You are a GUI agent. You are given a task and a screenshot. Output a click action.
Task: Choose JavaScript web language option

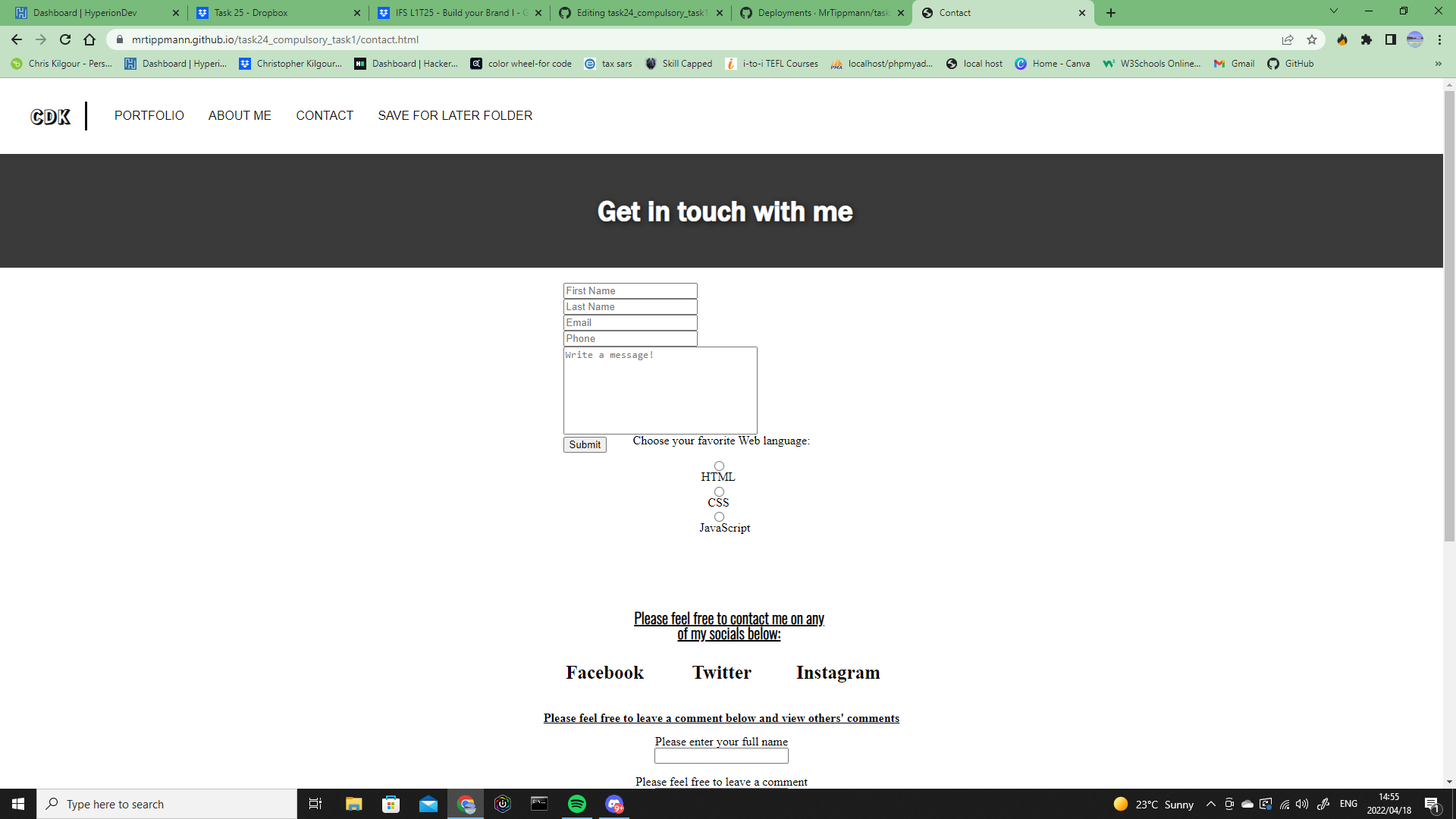coord(718,516)
